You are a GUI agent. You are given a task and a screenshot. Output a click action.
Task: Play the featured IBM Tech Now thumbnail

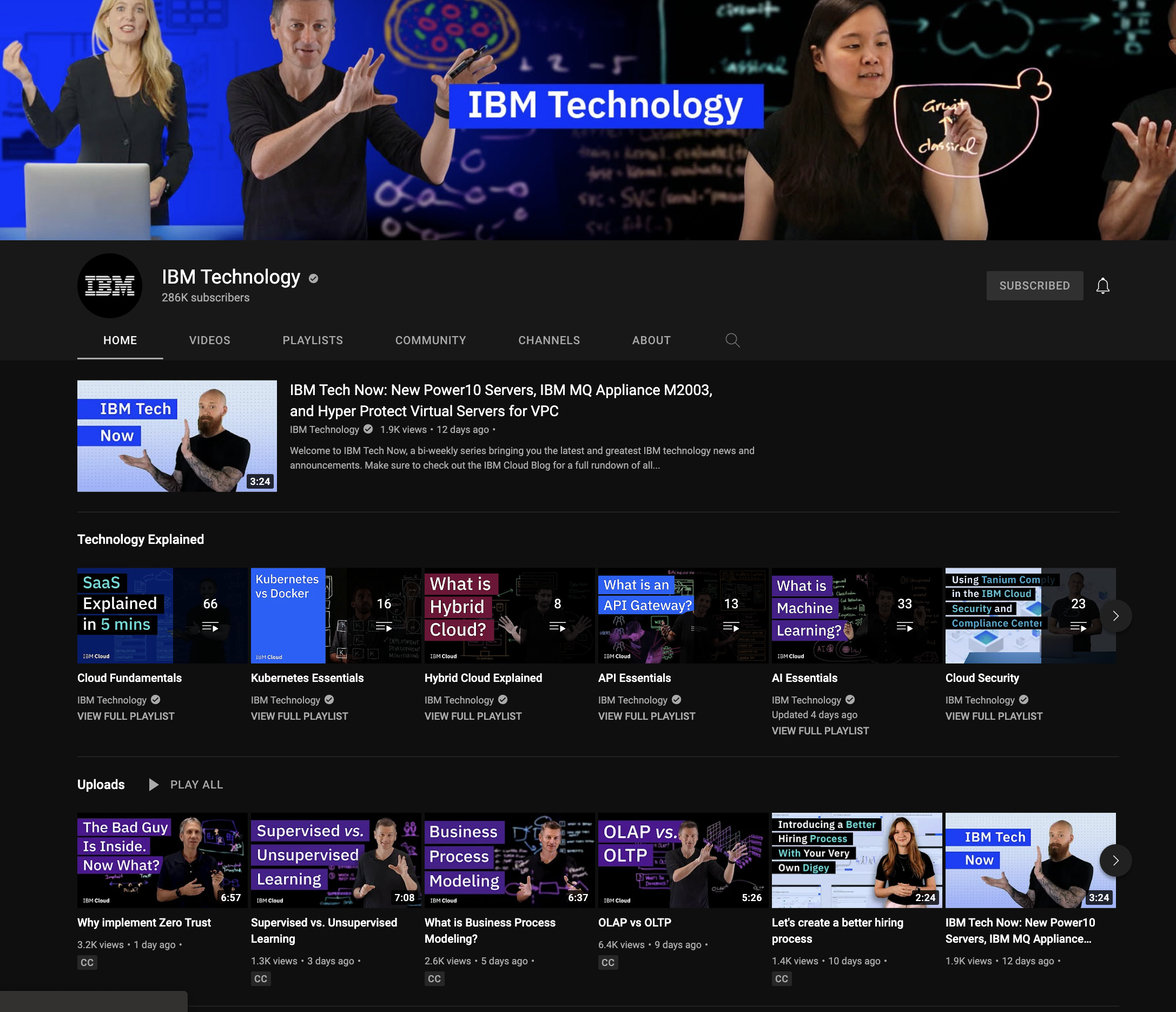pyautogui.click(x=177, y=436)
